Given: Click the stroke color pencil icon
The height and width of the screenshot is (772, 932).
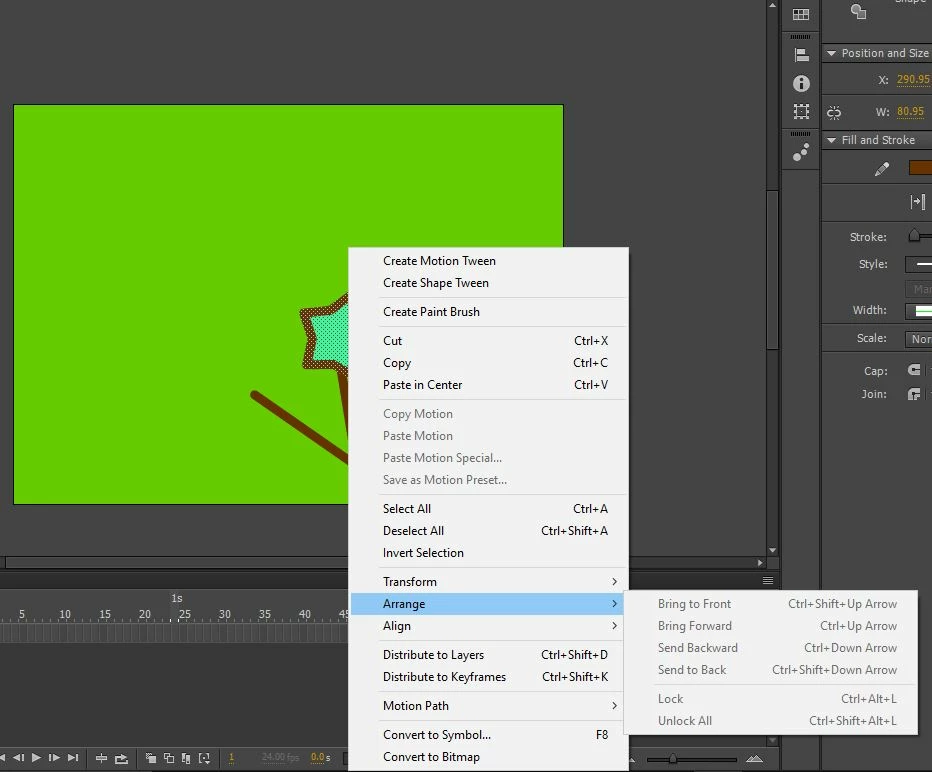Looking at the screenshot, I should tap(882, 169).
